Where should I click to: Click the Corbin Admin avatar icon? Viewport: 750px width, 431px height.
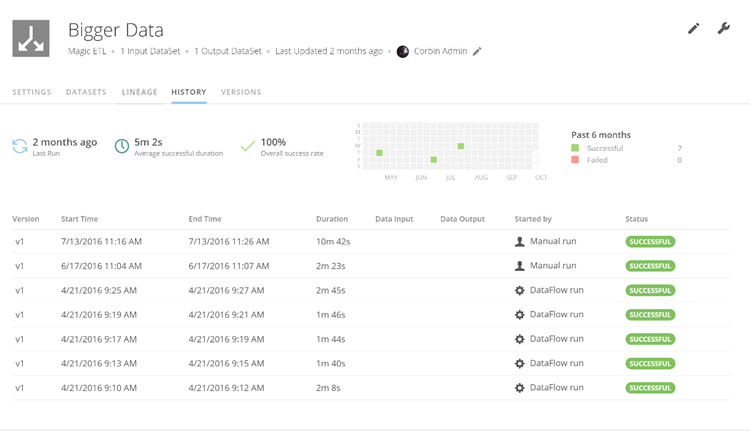pos(403,51)
